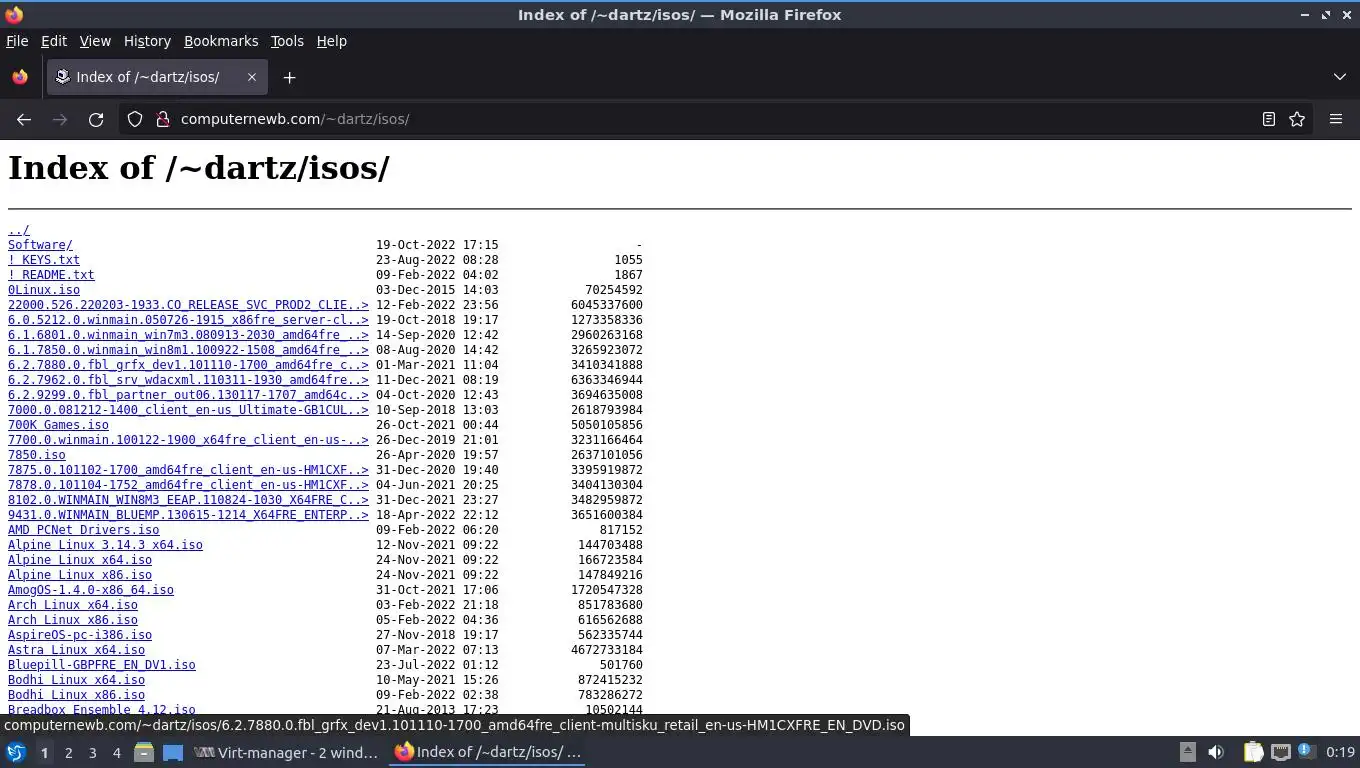Reload the page with the refresh icon

click(x=96, y=119)
